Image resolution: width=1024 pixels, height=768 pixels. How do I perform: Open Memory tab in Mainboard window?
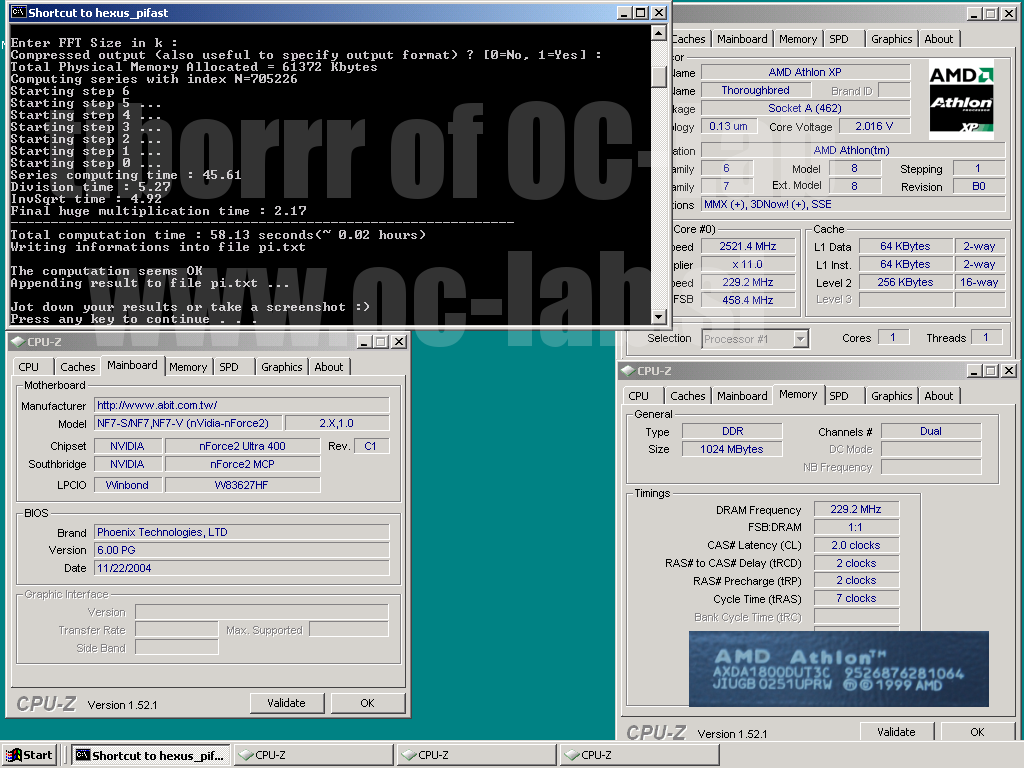click(x=188, y=367)
